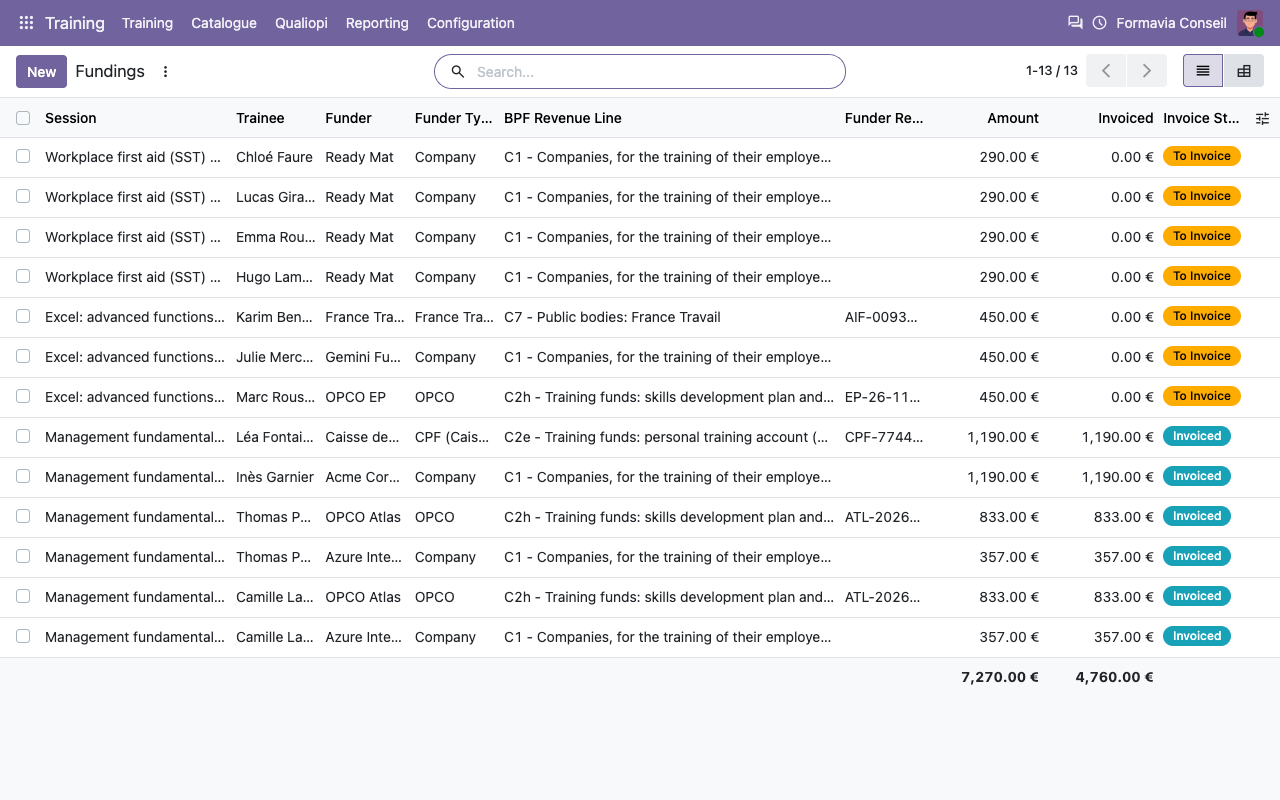Click the New button

coord(42,71)
